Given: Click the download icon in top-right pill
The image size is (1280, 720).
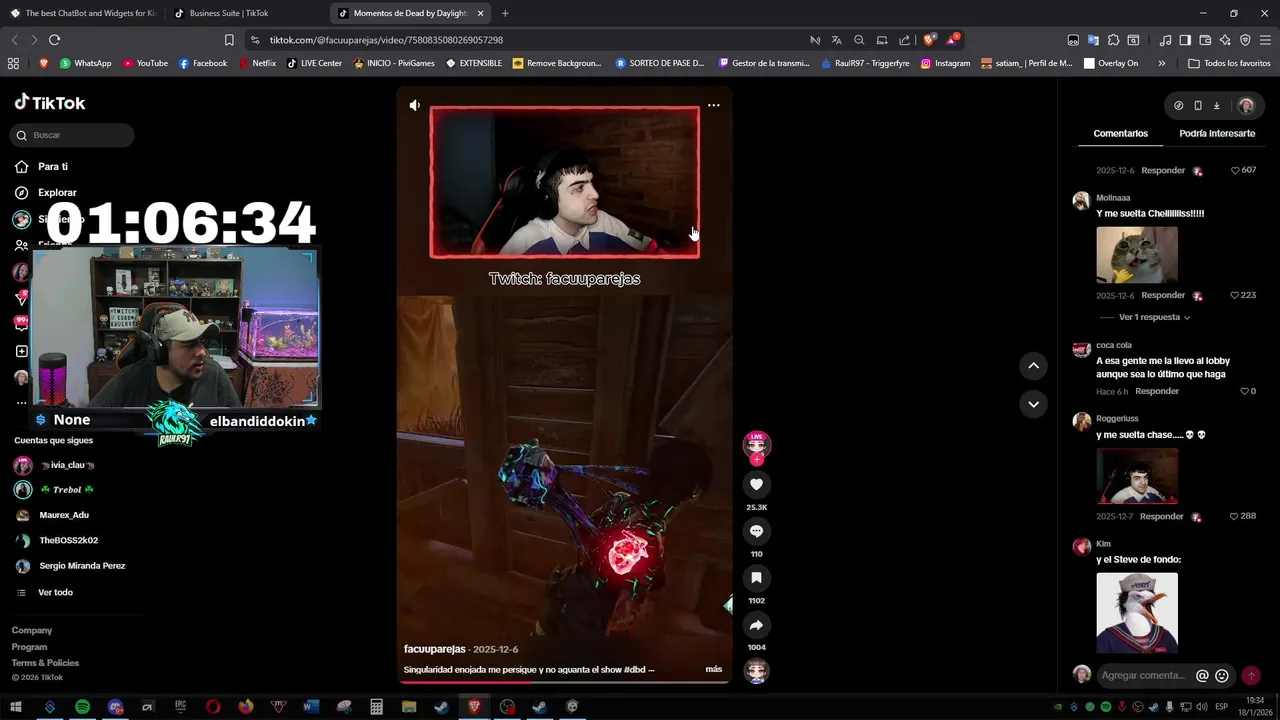Looking at the screenshot, I should tap(1216, 105).
